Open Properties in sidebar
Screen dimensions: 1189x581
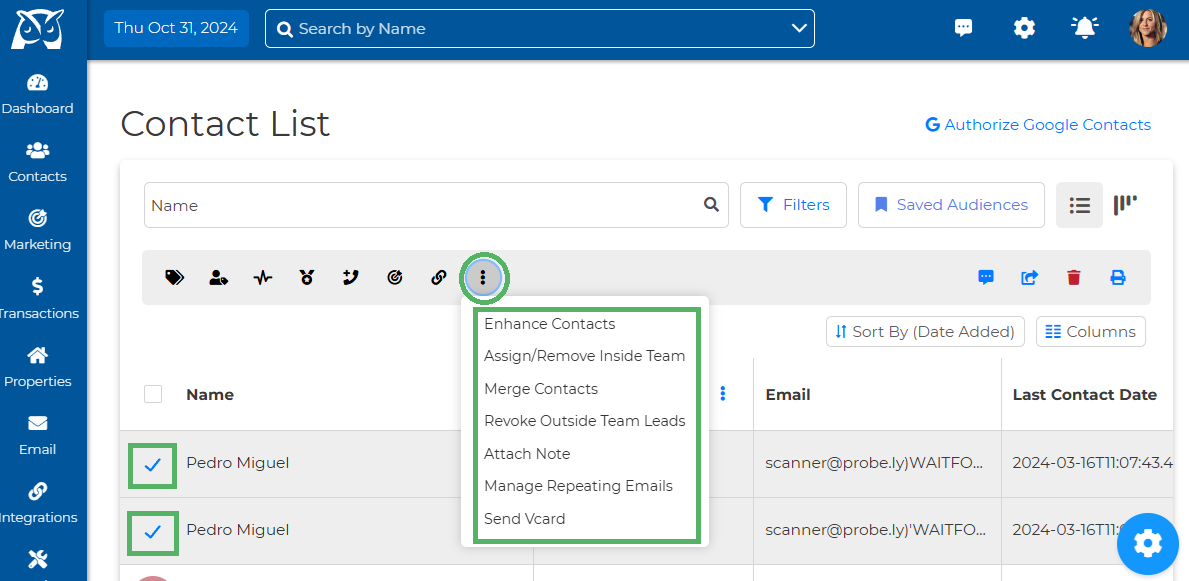pyautogui.click(x=37, y=368)
